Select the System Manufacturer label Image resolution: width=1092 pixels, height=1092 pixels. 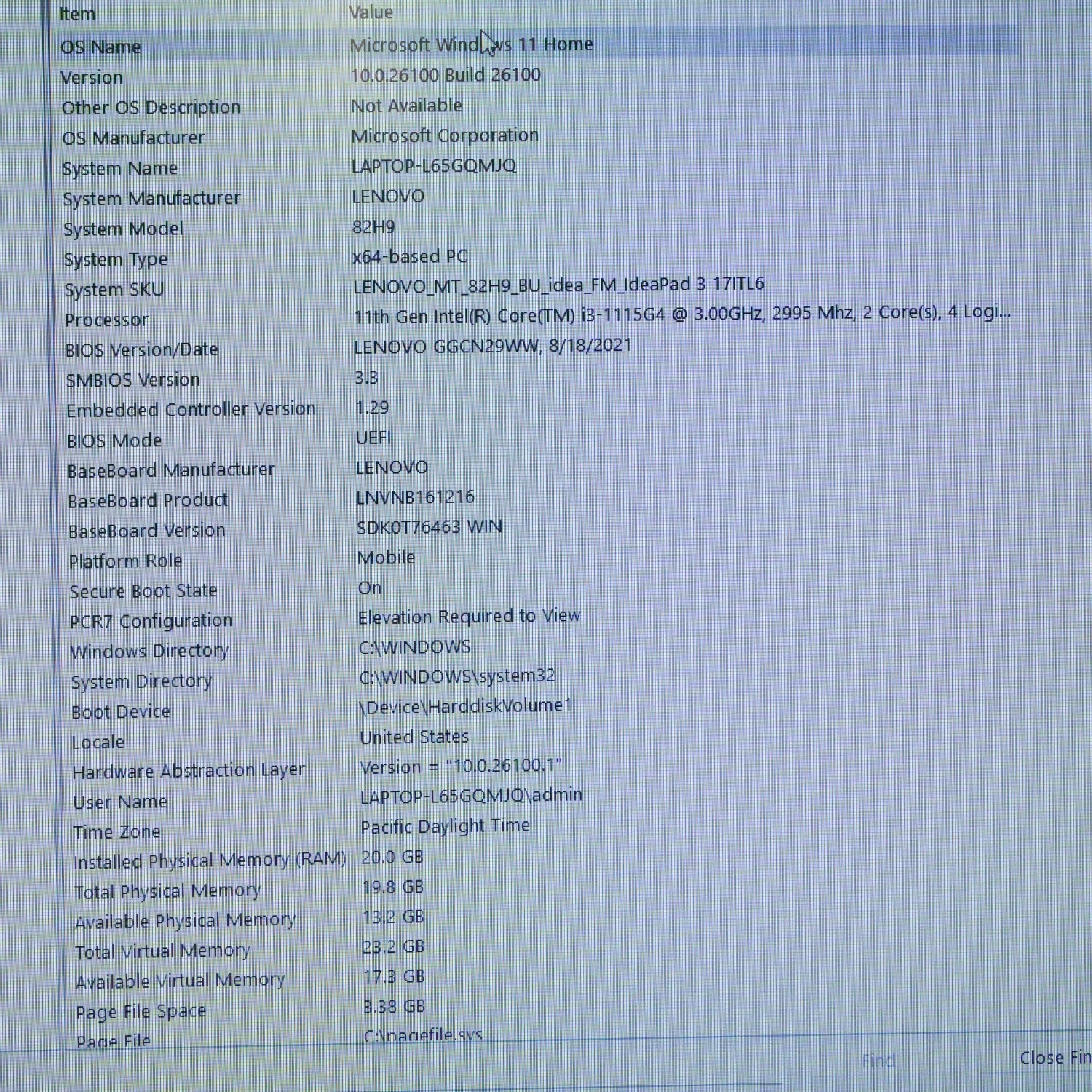151,198
